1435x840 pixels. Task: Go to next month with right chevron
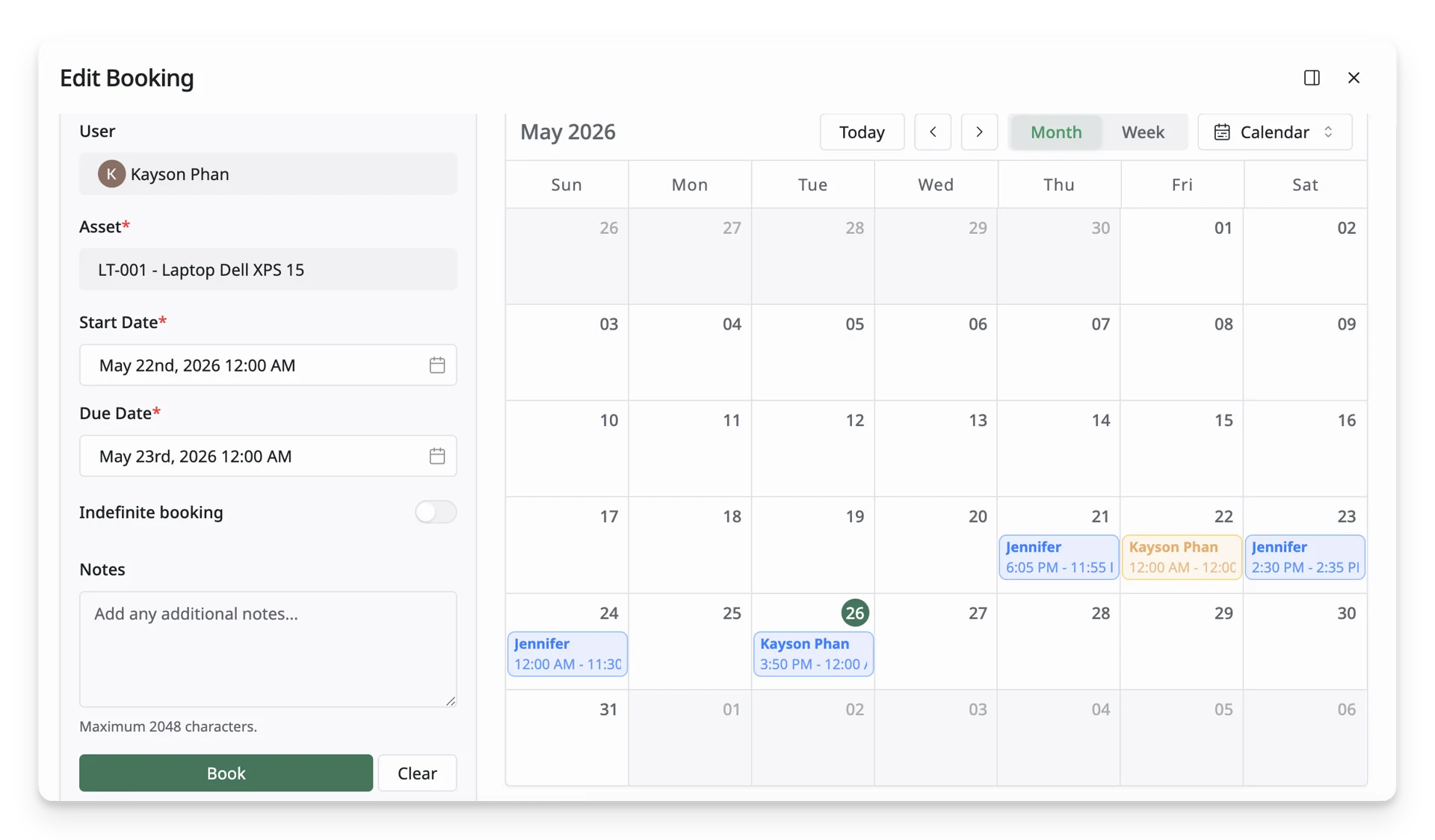(x=979, y=132)
